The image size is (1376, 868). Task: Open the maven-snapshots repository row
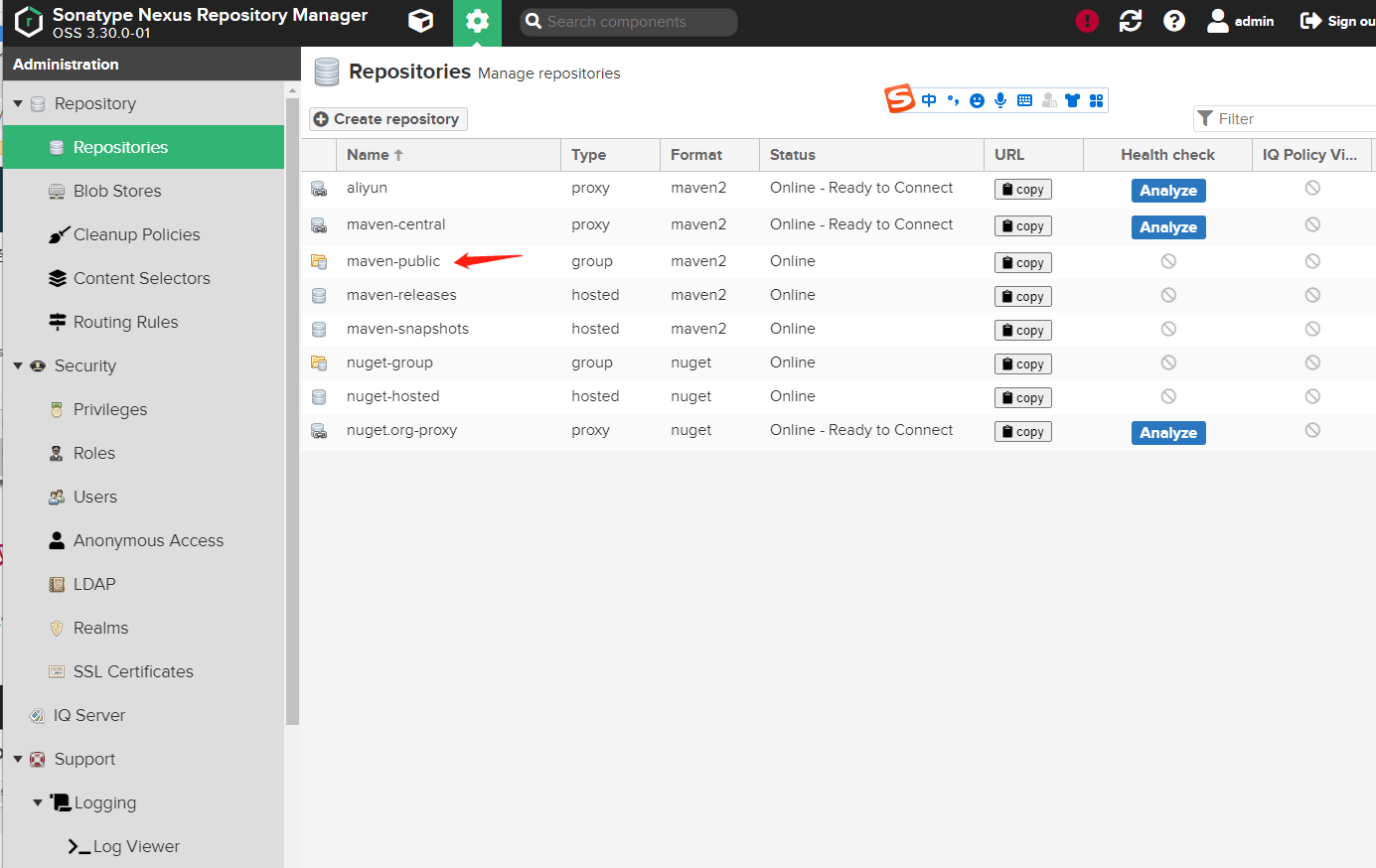click(838, 330)
